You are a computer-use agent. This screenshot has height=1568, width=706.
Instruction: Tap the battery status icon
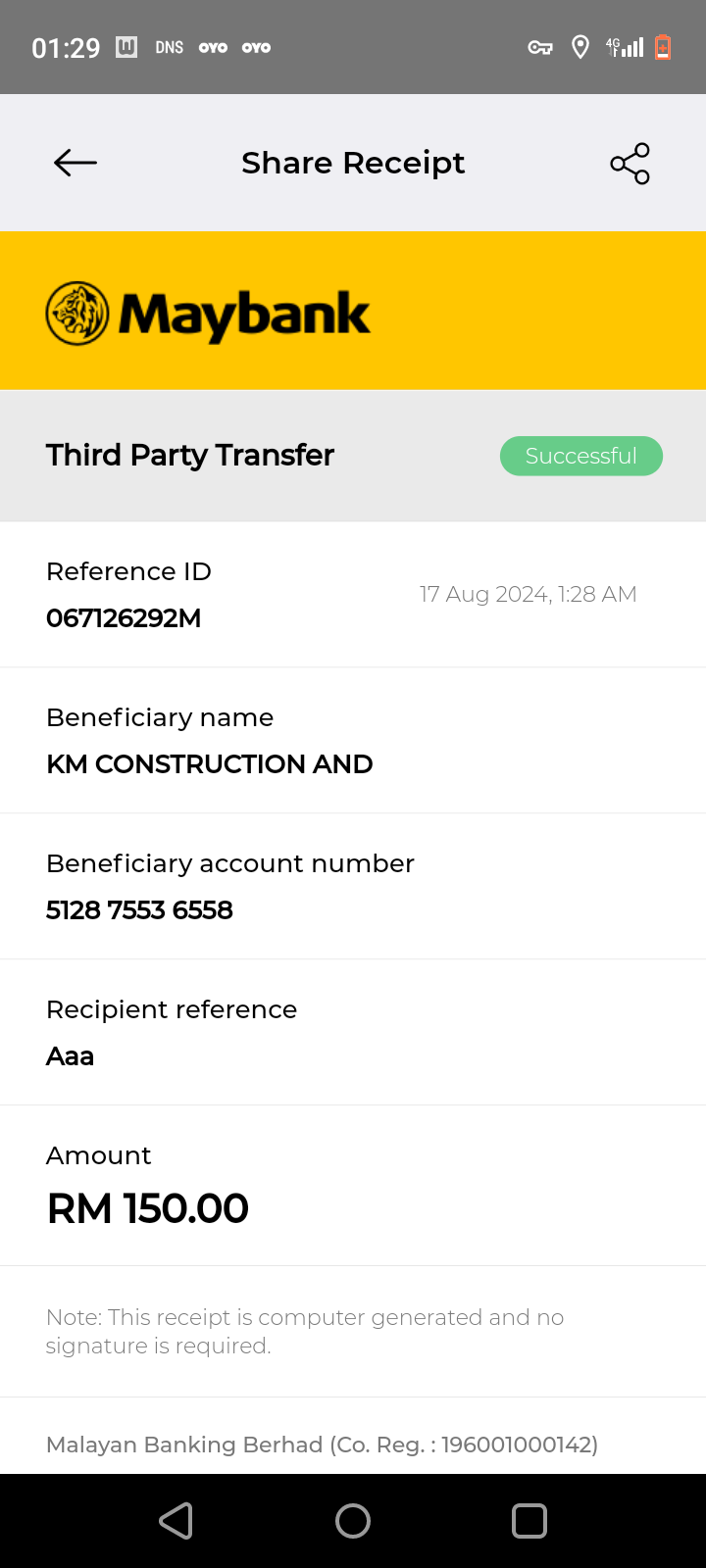click(663, 47)
